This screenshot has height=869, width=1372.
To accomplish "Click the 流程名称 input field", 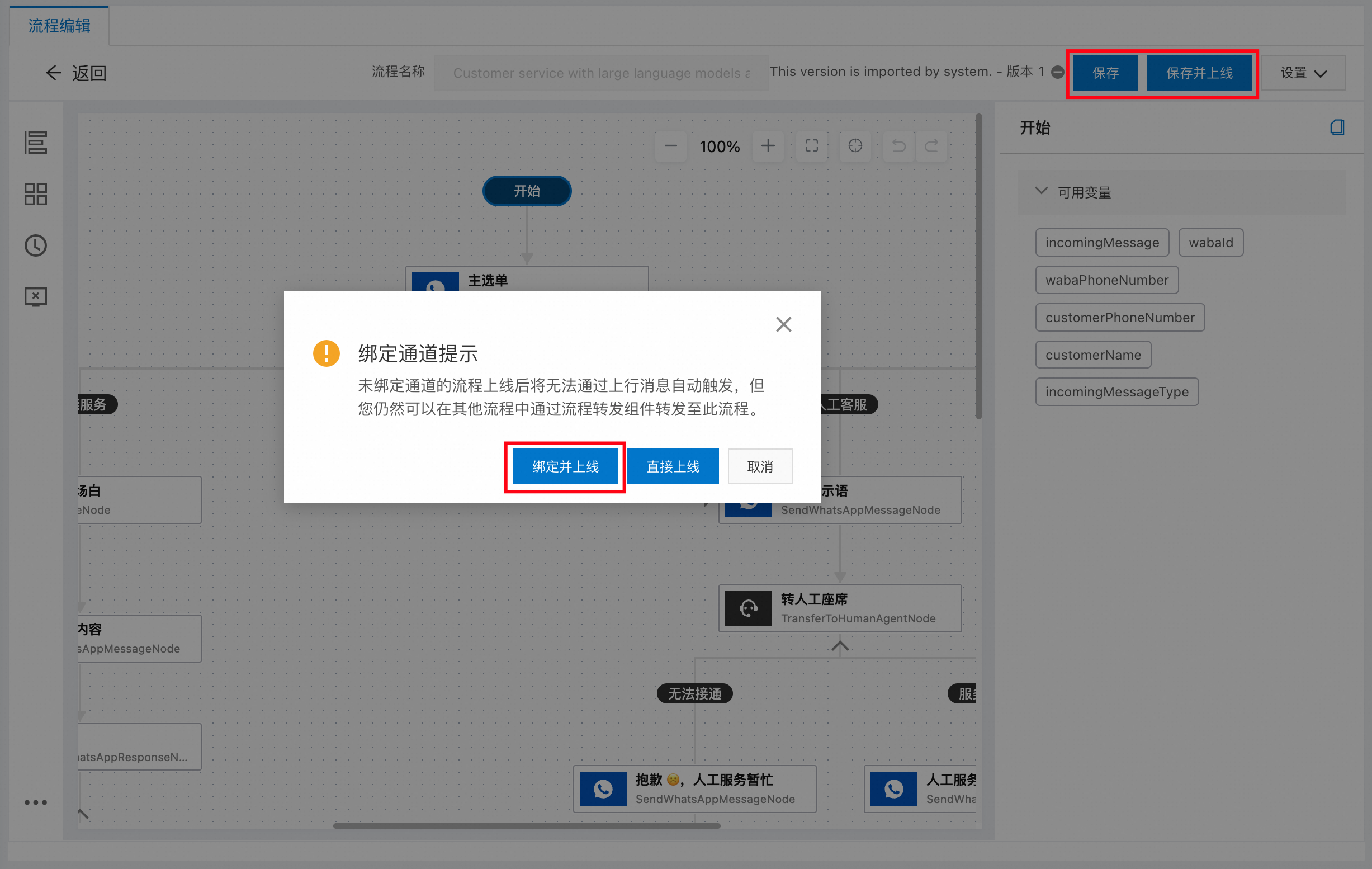I will click(600, 72).
